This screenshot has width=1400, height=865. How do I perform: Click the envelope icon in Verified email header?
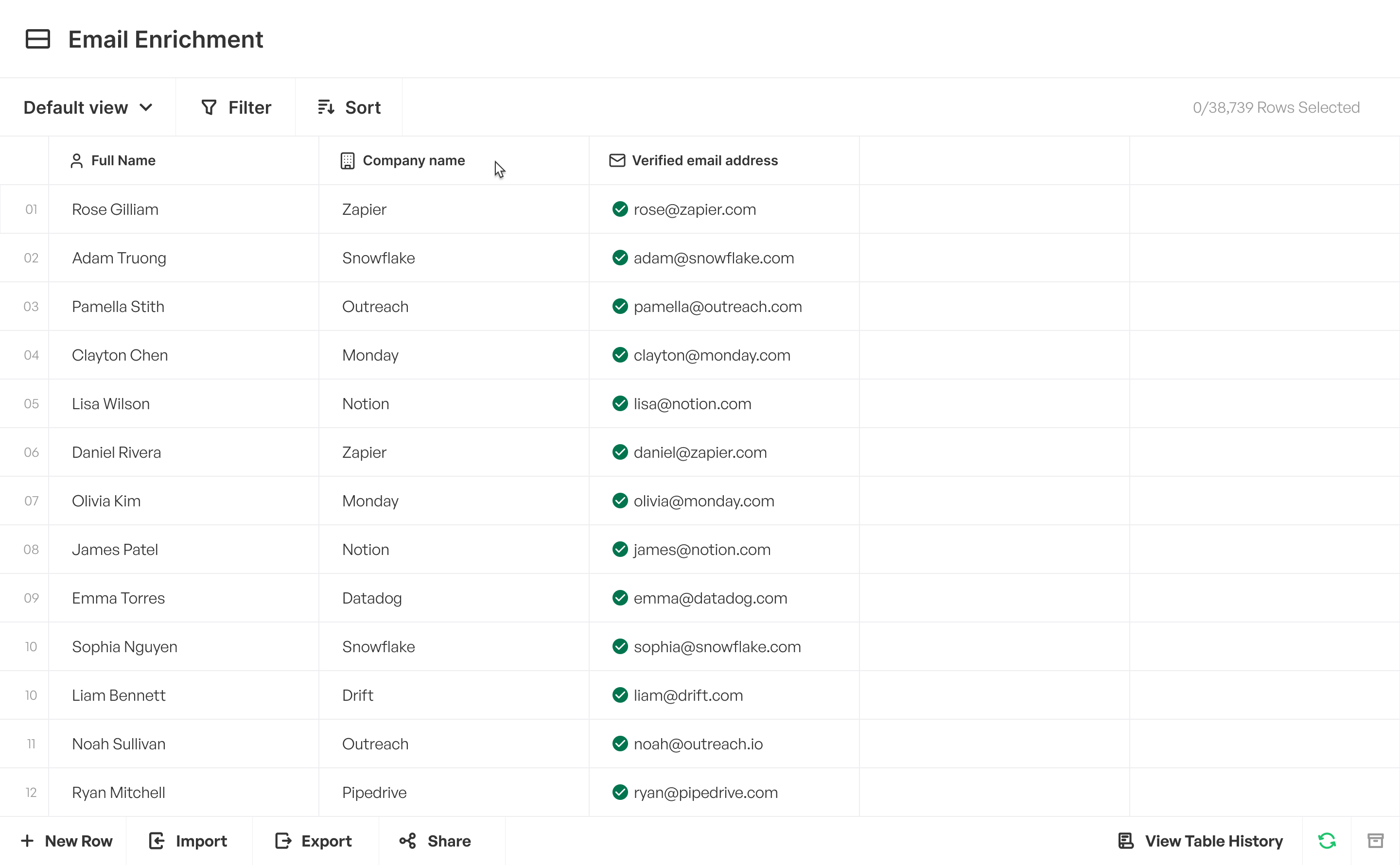616,161
